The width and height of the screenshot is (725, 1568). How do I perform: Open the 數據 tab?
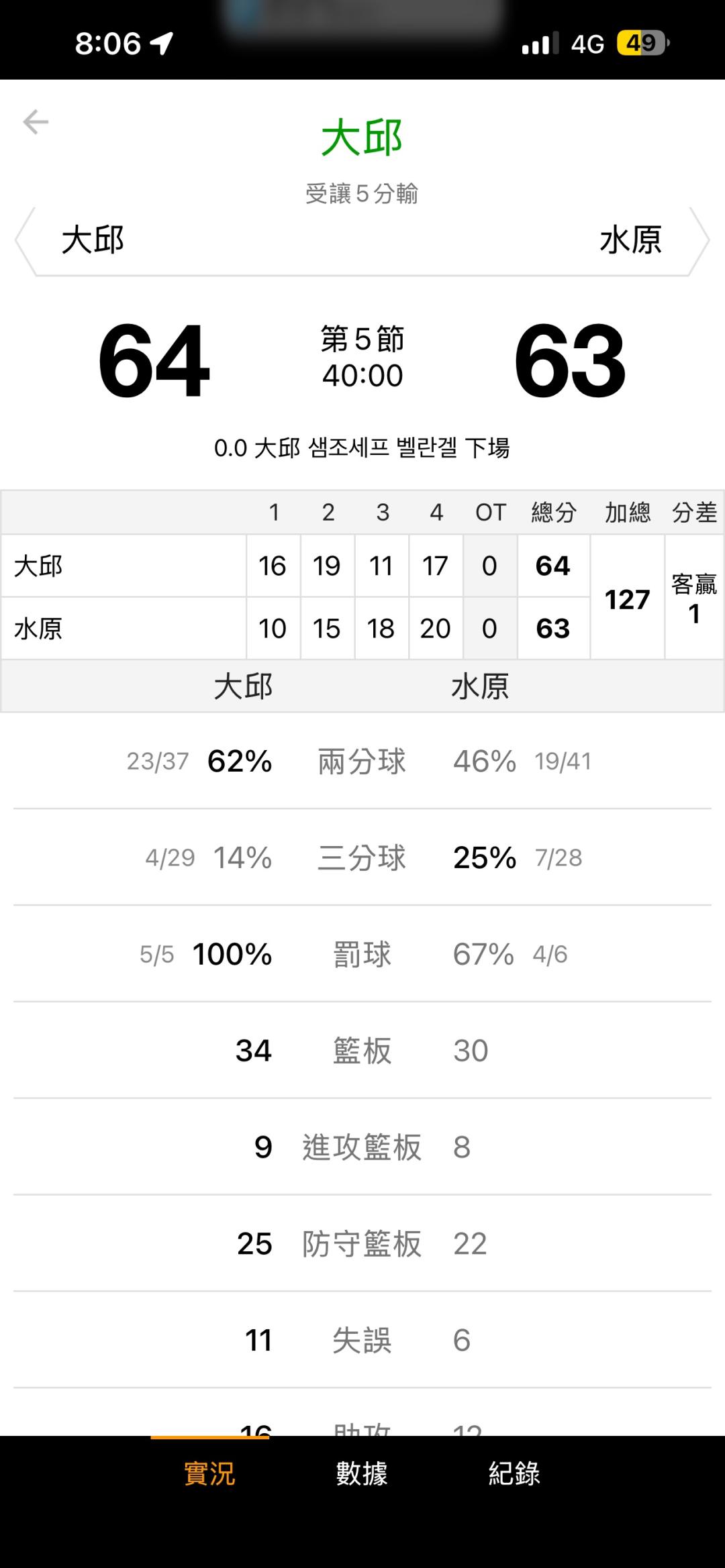pos(362,1474)
